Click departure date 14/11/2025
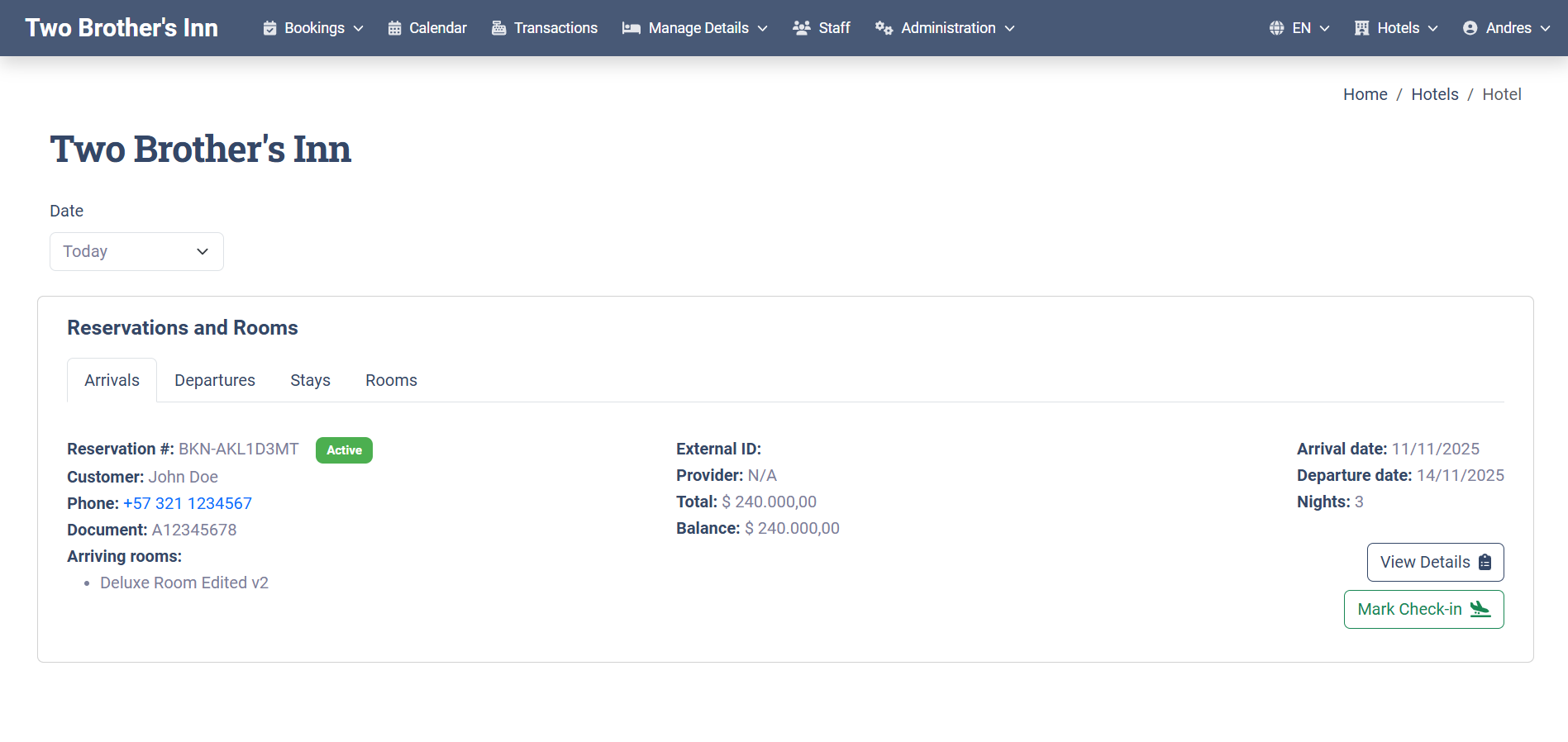1568x742 pixels. 1461,475
